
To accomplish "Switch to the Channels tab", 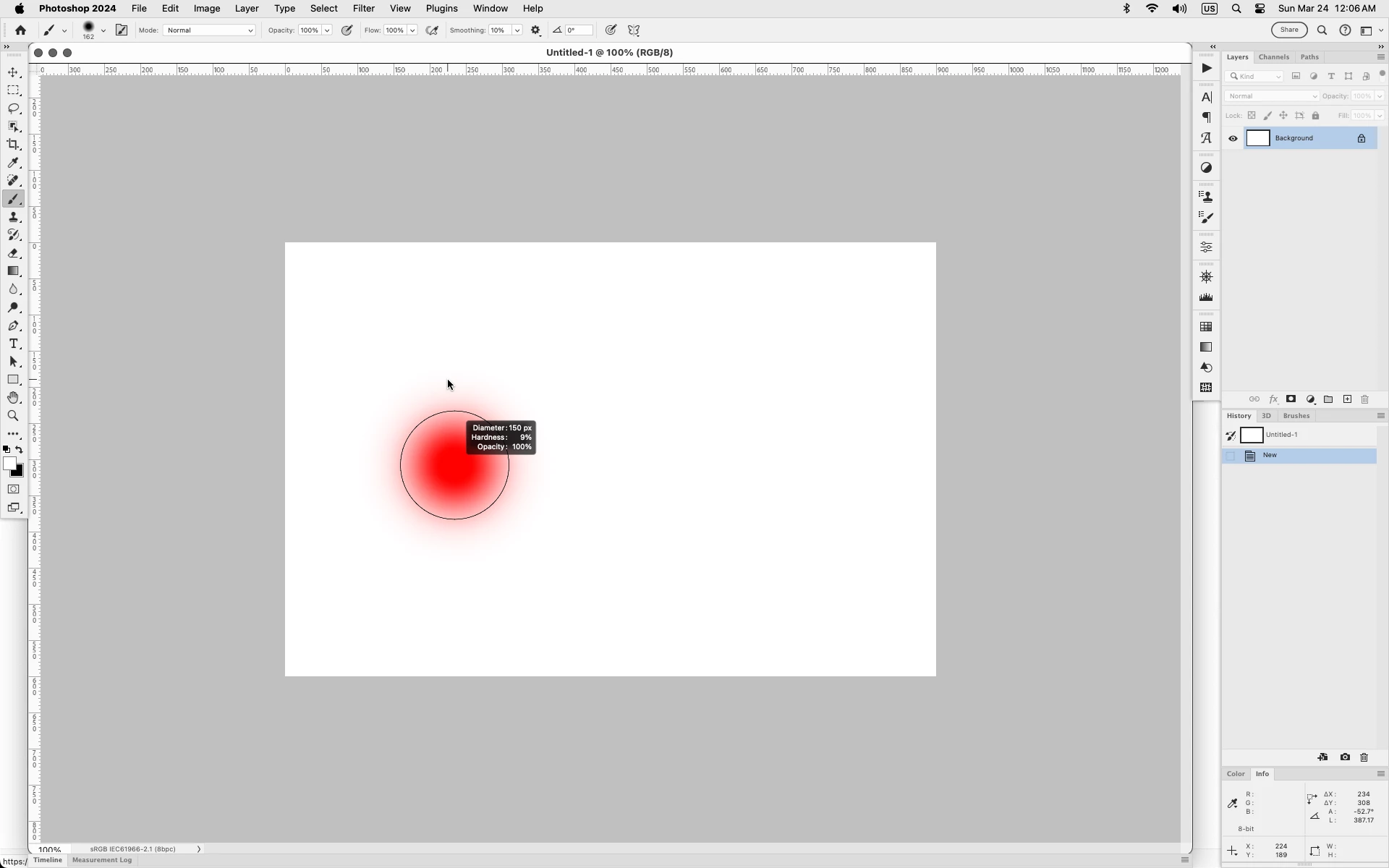I will click(x=1273, y=57).
